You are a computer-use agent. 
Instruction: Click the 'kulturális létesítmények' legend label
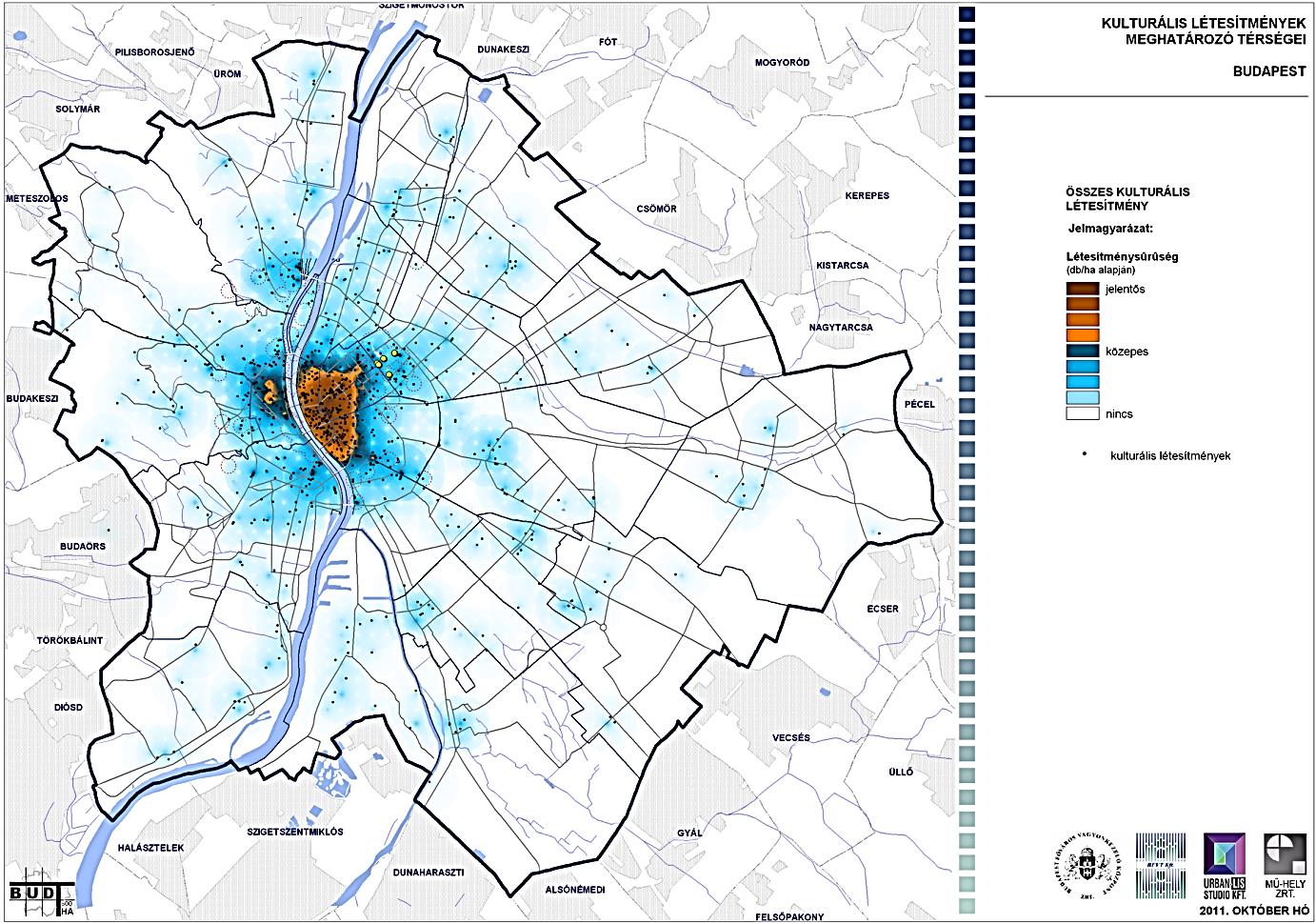point(1170,455)
